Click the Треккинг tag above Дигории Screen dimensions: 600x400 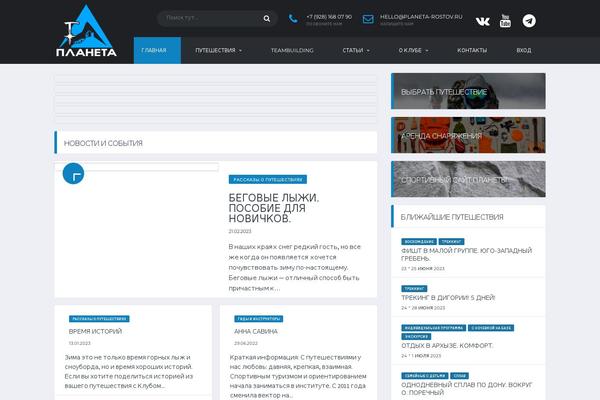[414, 289]
